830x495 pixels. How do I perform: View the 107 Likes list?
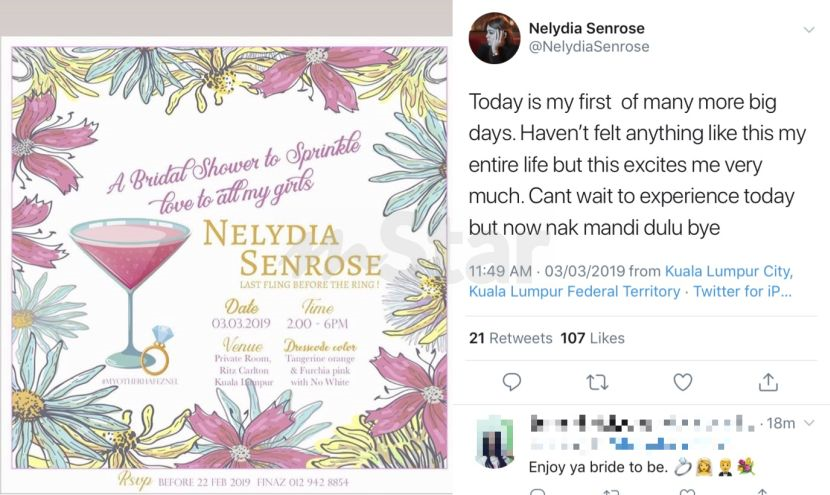592,338
